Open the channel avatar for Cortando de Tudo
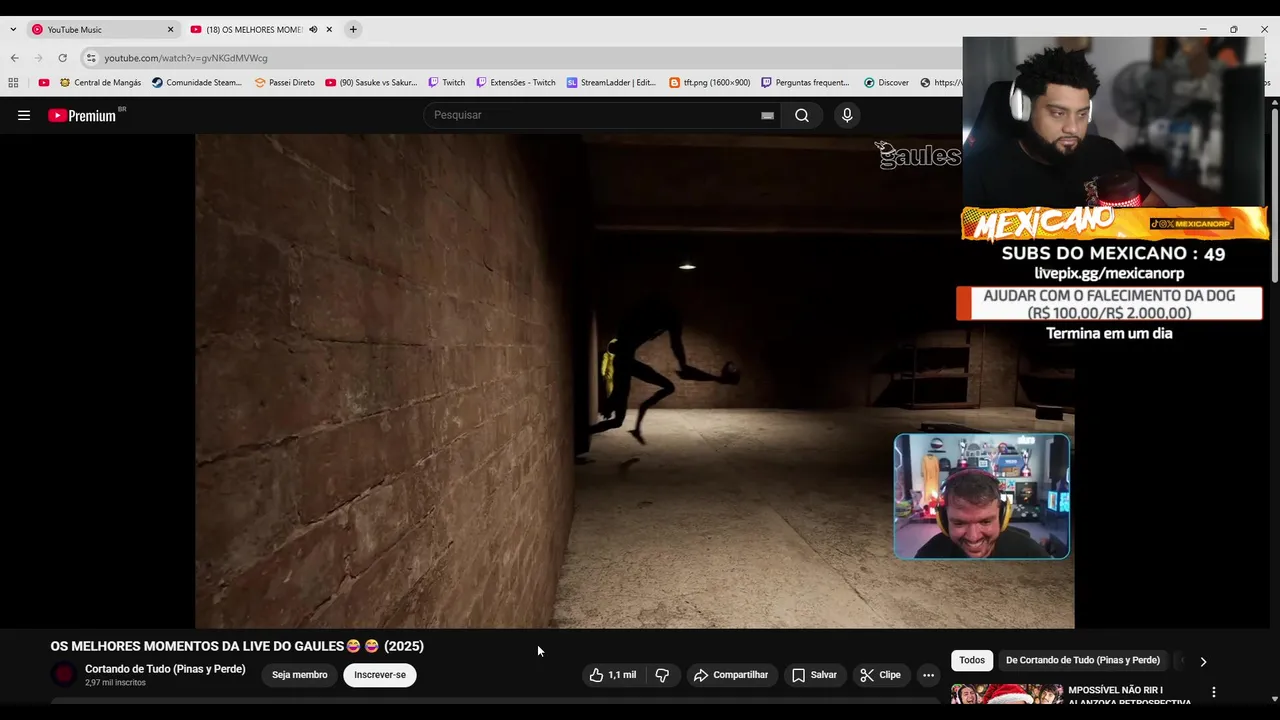The height and width of the screenshot is (720, 1280). tap(64, 675)
